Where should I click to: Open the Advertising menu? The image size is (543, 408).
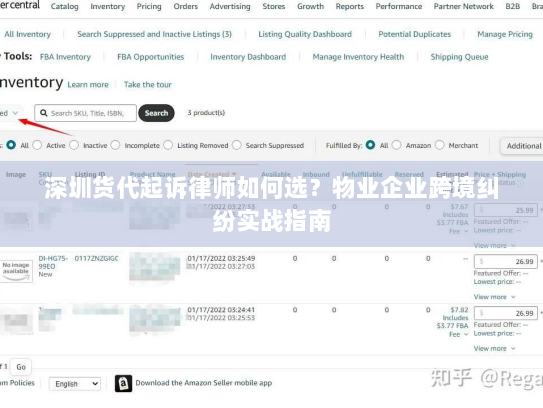[230, 7]
